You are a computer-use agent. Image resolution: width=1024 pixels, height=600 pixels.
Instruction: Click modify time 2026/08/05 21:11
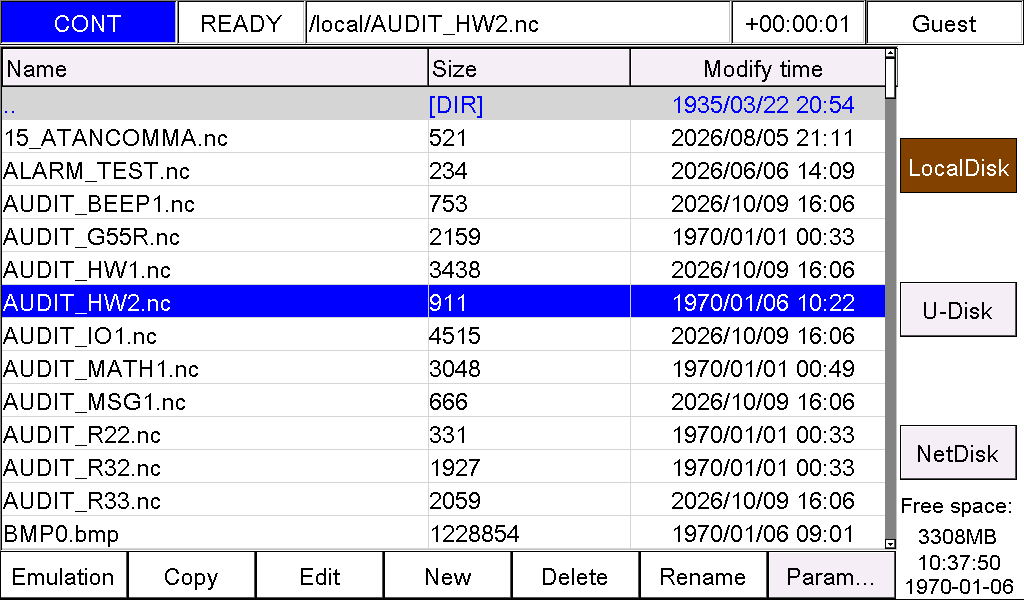click(x=763, y=138)
